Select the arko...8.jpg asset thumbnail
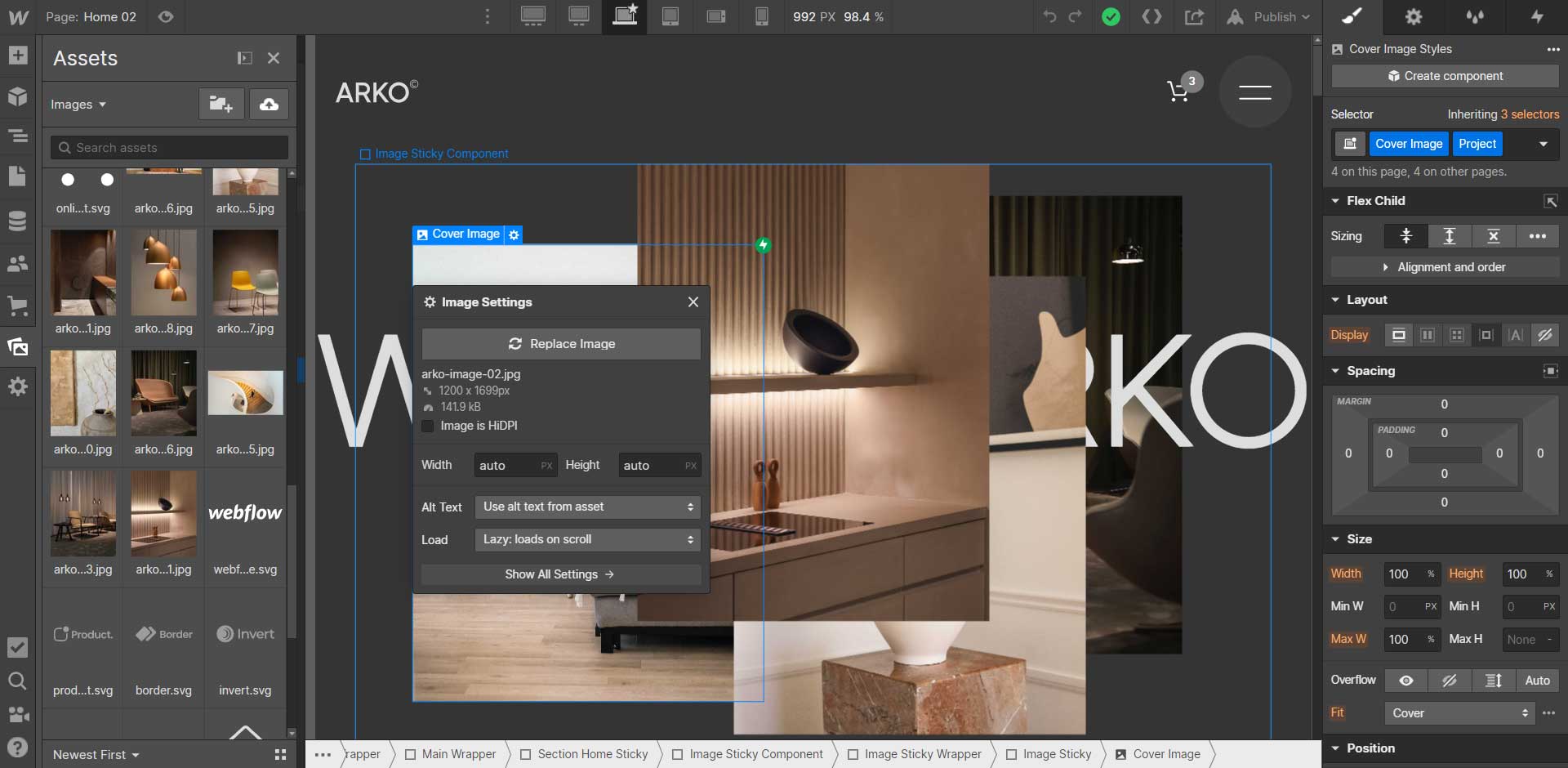 pos(163,273)
